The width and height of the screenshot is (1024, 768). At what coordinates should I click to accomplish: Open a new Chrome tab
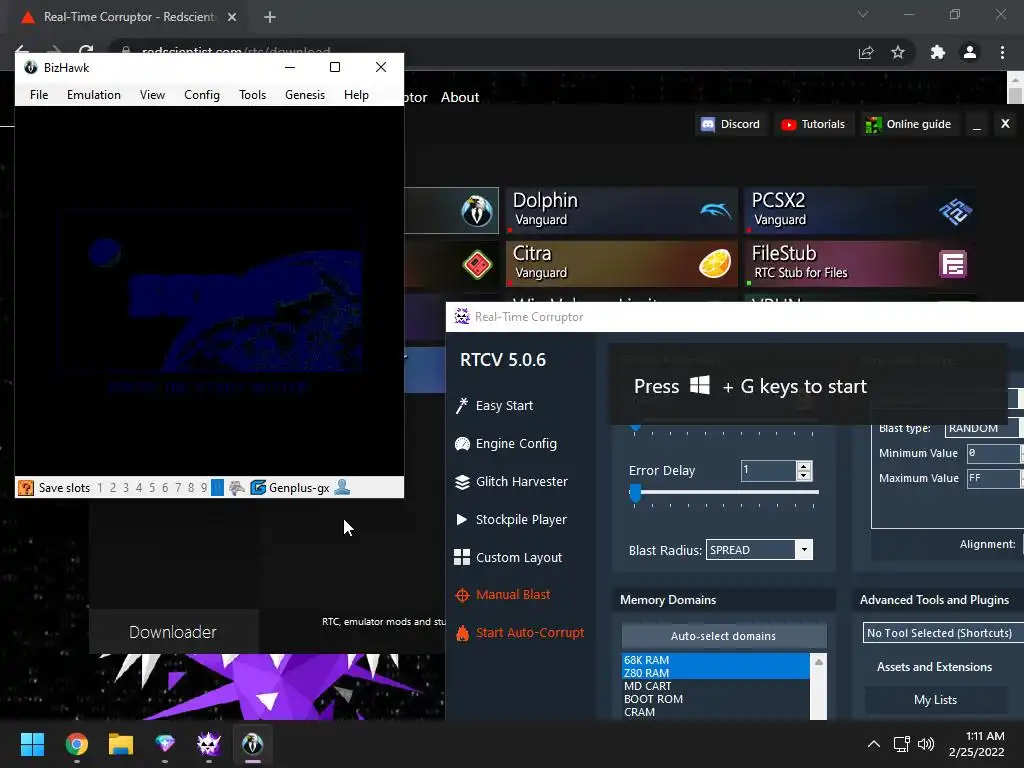[x=270, y=17]
